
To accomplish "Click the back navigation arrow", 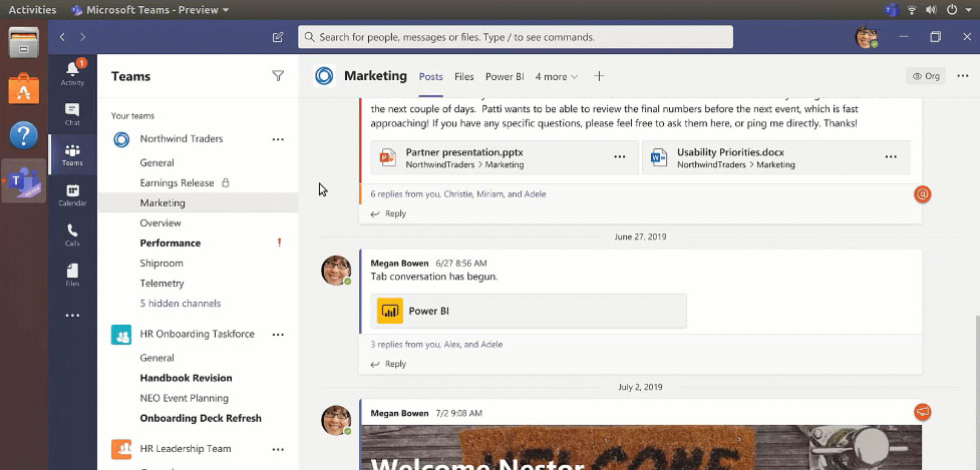I will click(62, 37).
